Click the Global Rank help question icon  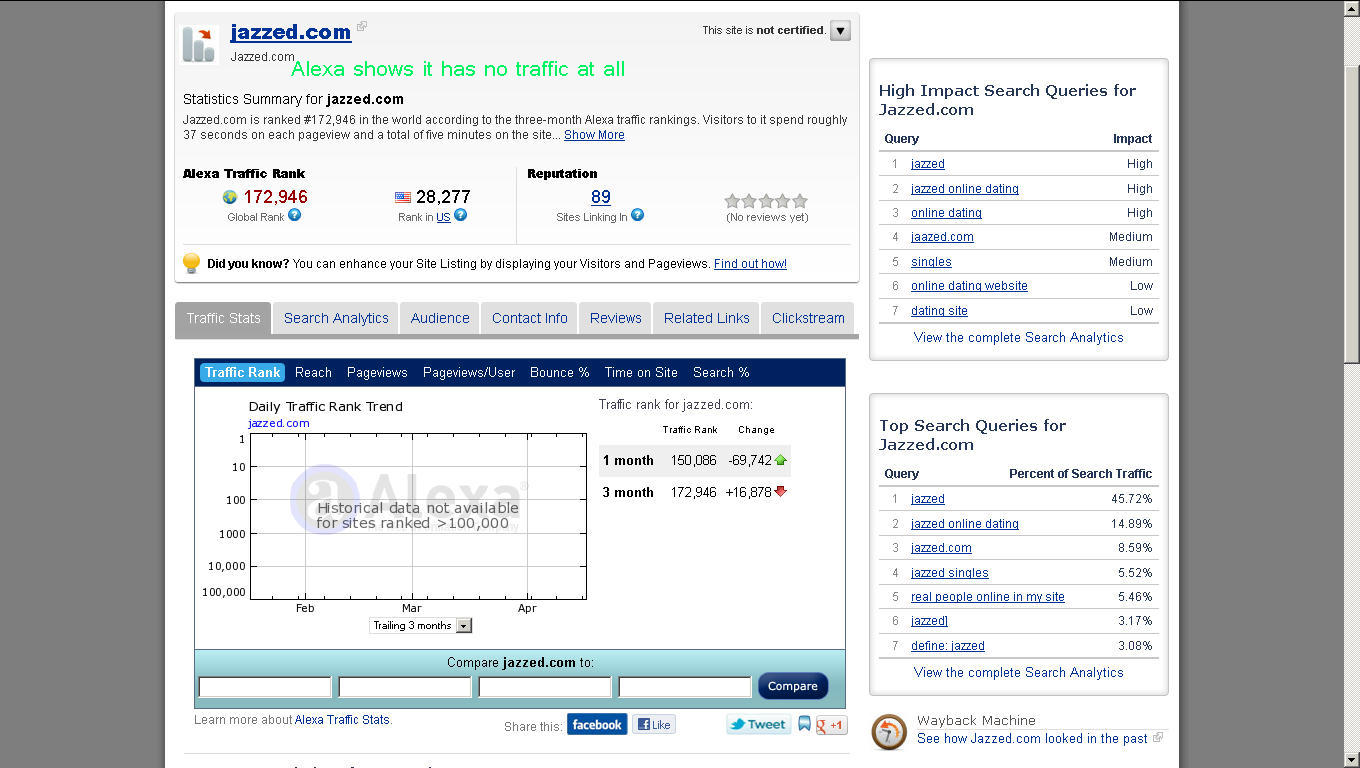tap(294, 215)
